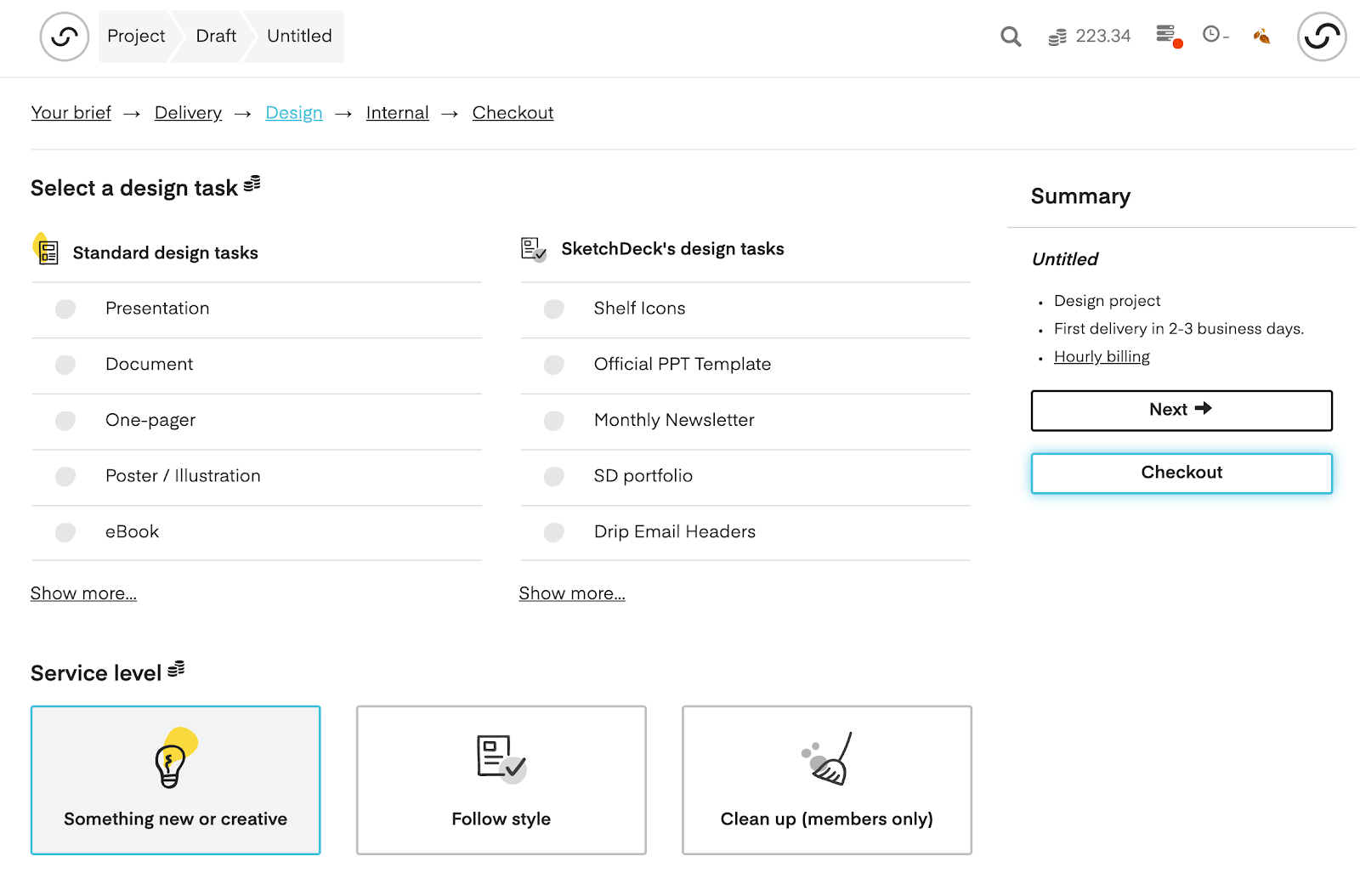Click coin icon beside Select a design task

252,183
